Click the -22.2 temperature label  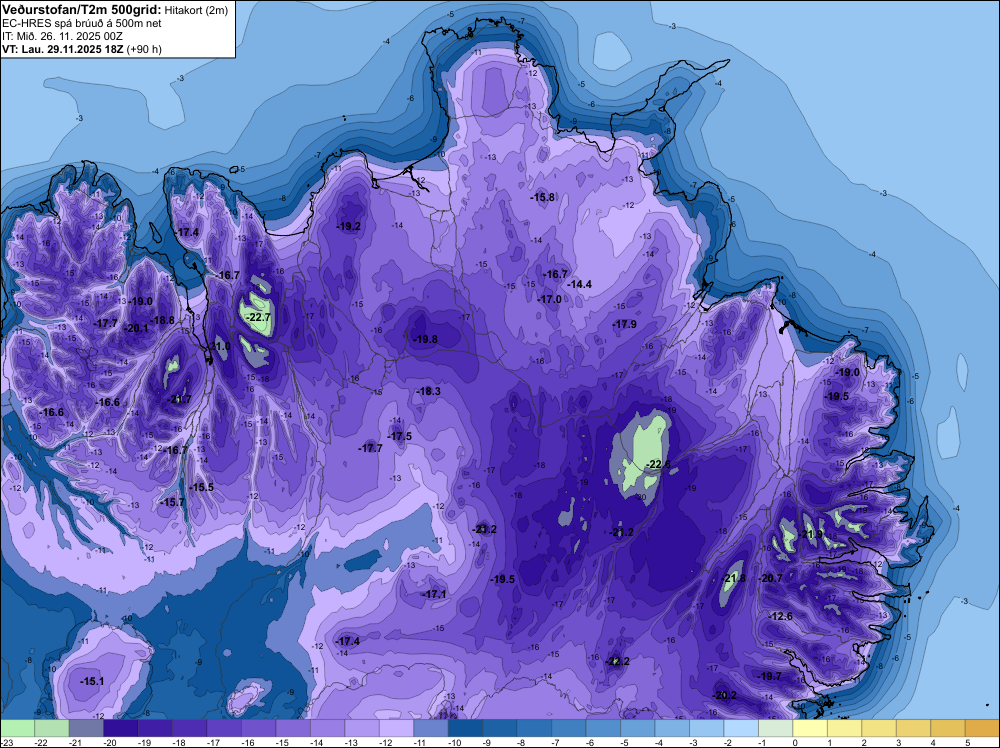point(617,661)
